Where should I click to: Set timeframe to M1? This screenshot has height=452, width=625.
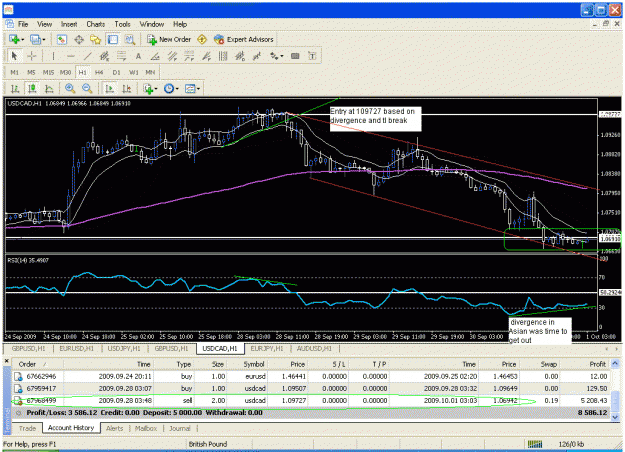[x=14, y=73]
